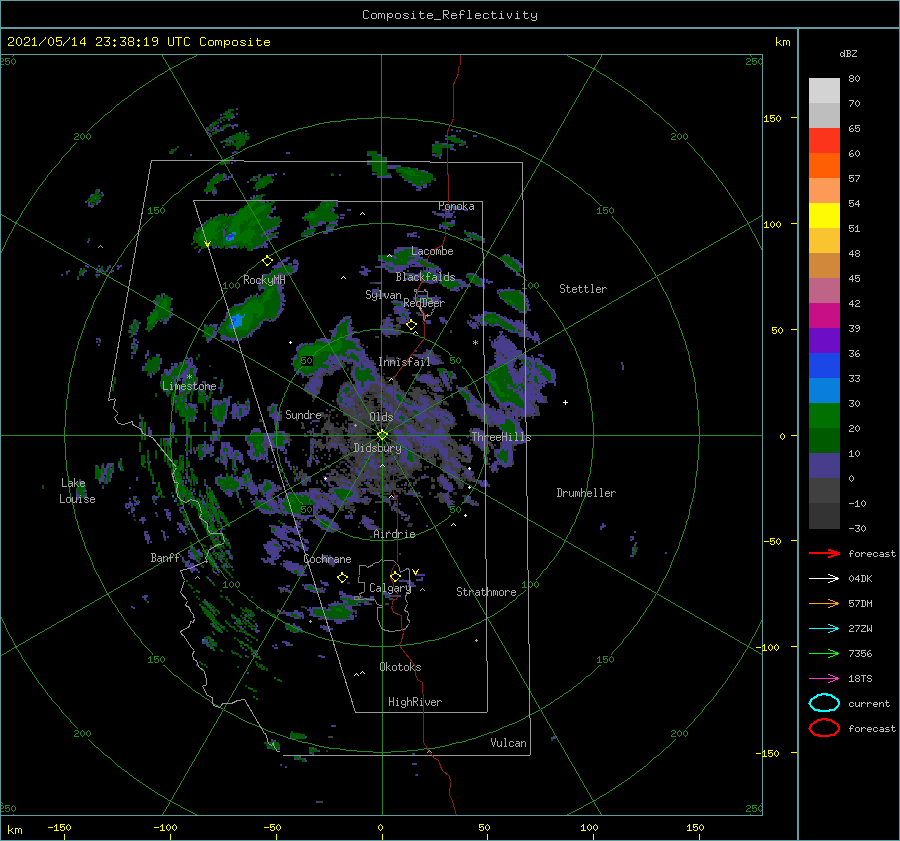Click the 'HighRiver' city label
Viewport: 900px width, 841px height.
pyautogui.click(x=415, y=702)
